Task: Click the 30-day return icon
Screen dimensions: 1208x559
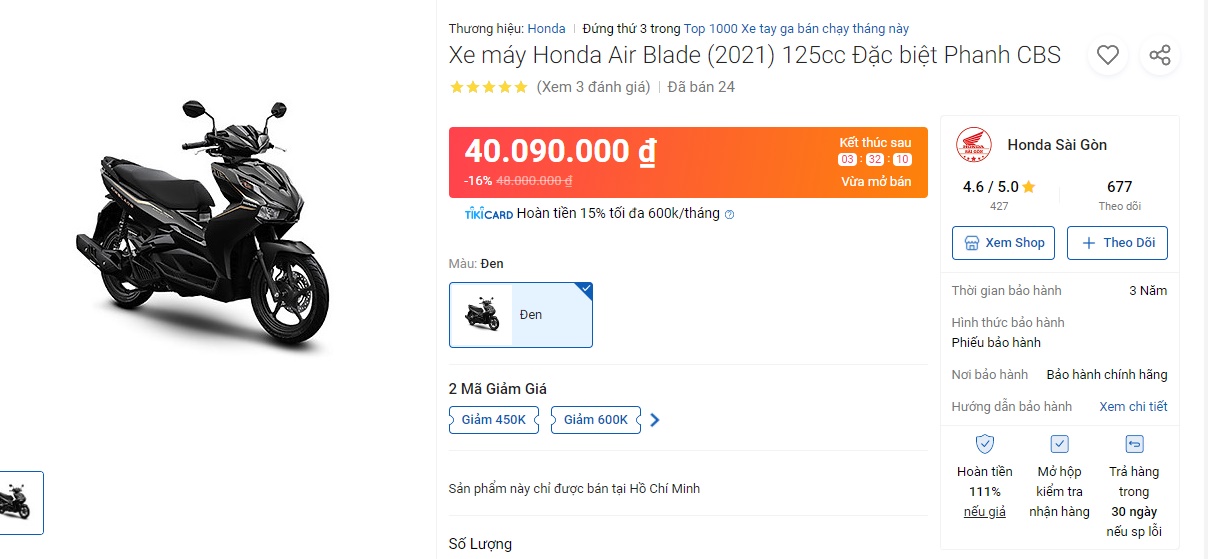Action: [1135, 444]
